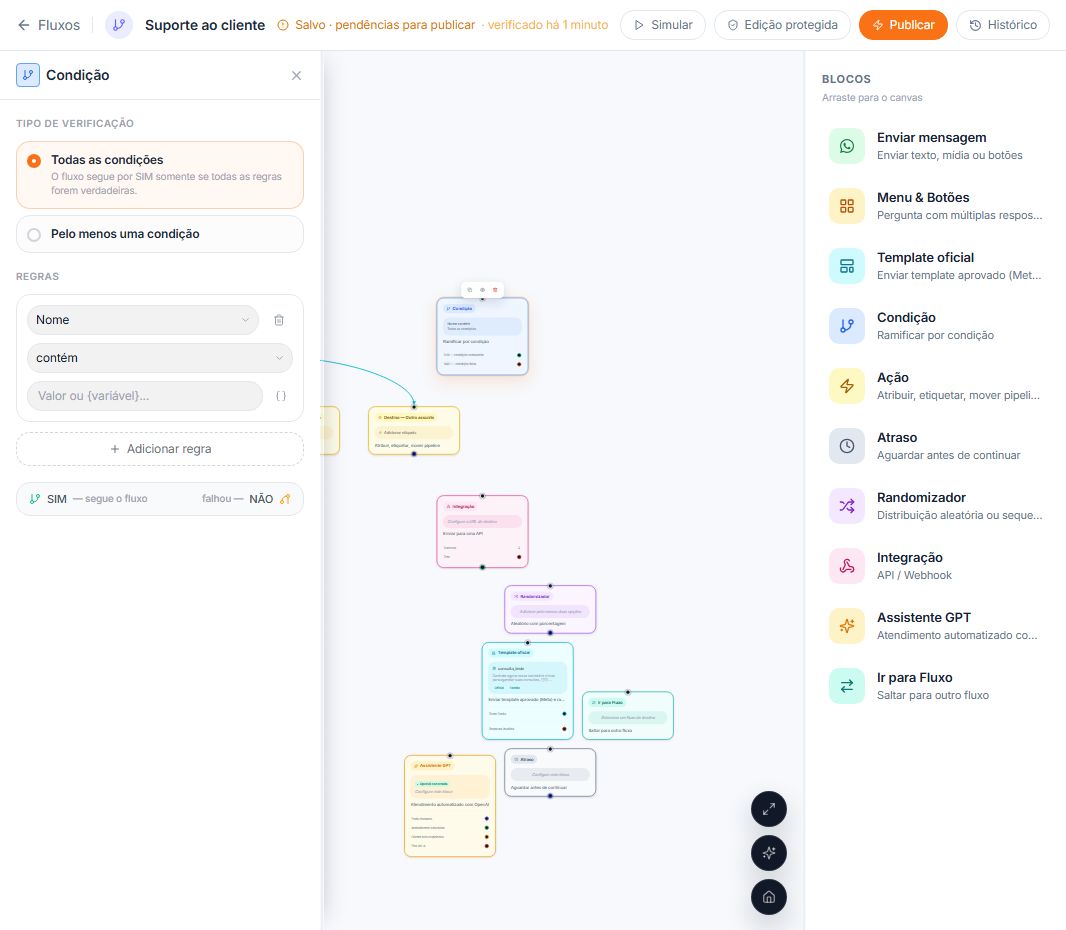Click the sparkle auto-layout canvas button
The image size is (1066, 930).
[769, 853]
